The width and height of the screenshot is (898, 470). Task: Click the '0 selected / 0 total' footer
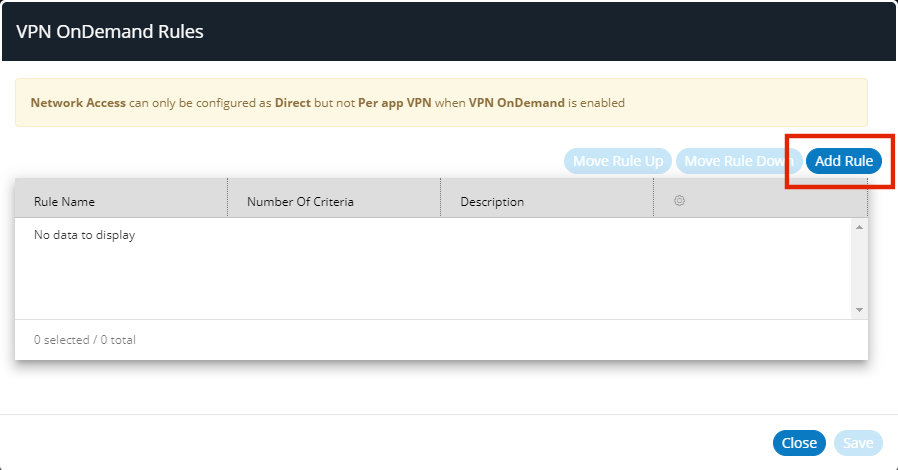point(85,340)
